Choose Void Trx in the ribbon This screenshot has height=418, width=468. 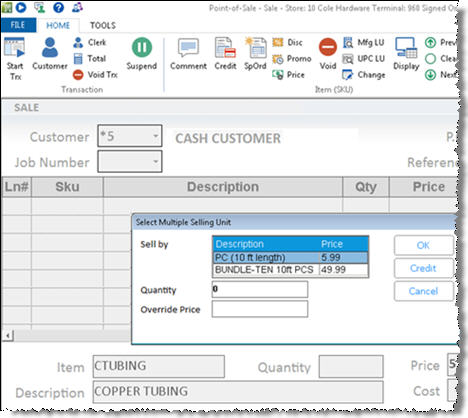coord(95,75)
